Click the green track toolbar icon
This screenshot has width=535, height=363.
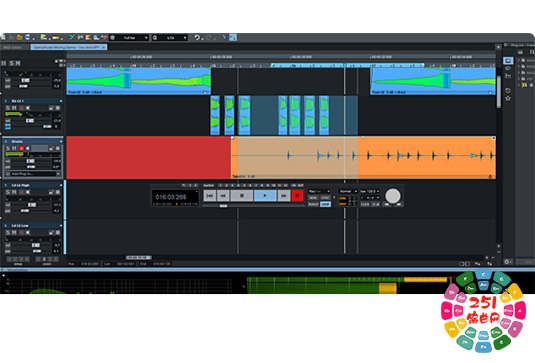[x=44, y=37]
